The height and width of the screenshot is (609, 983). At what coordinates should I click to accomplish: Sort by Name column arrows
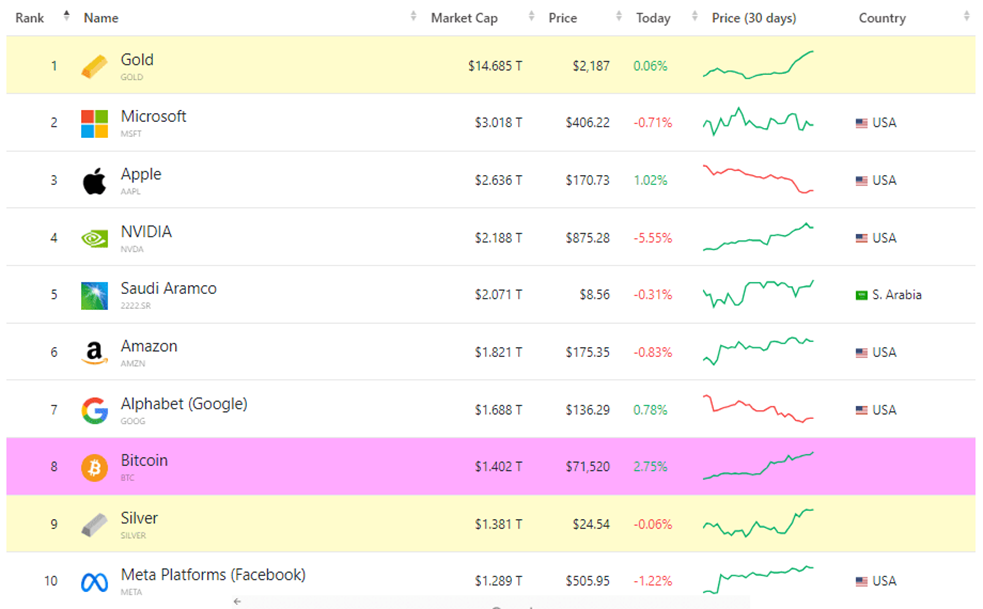click(x=413, y=16)
